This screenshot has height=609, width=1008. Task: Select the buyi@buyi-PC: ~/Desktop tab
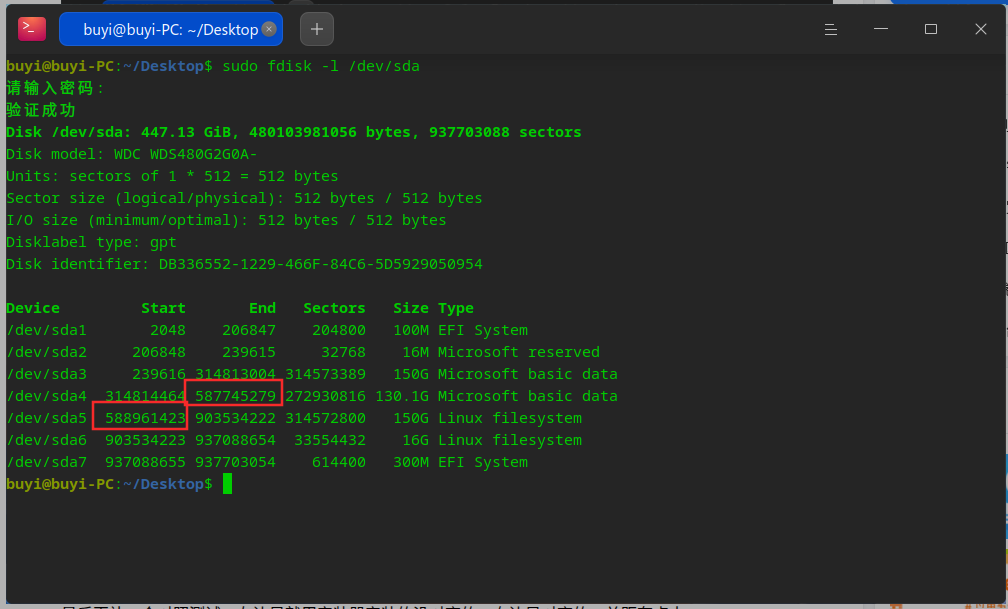(171, 29)
